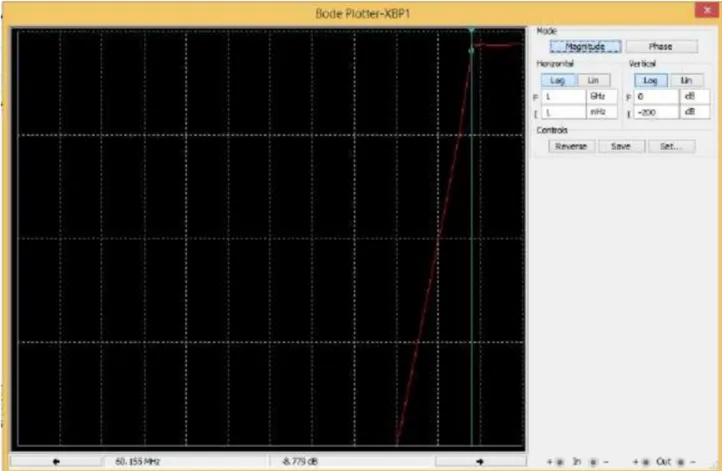Viewport: 722px width, 471px height.
Task: Click the Save button
Action: pos(621,146)
